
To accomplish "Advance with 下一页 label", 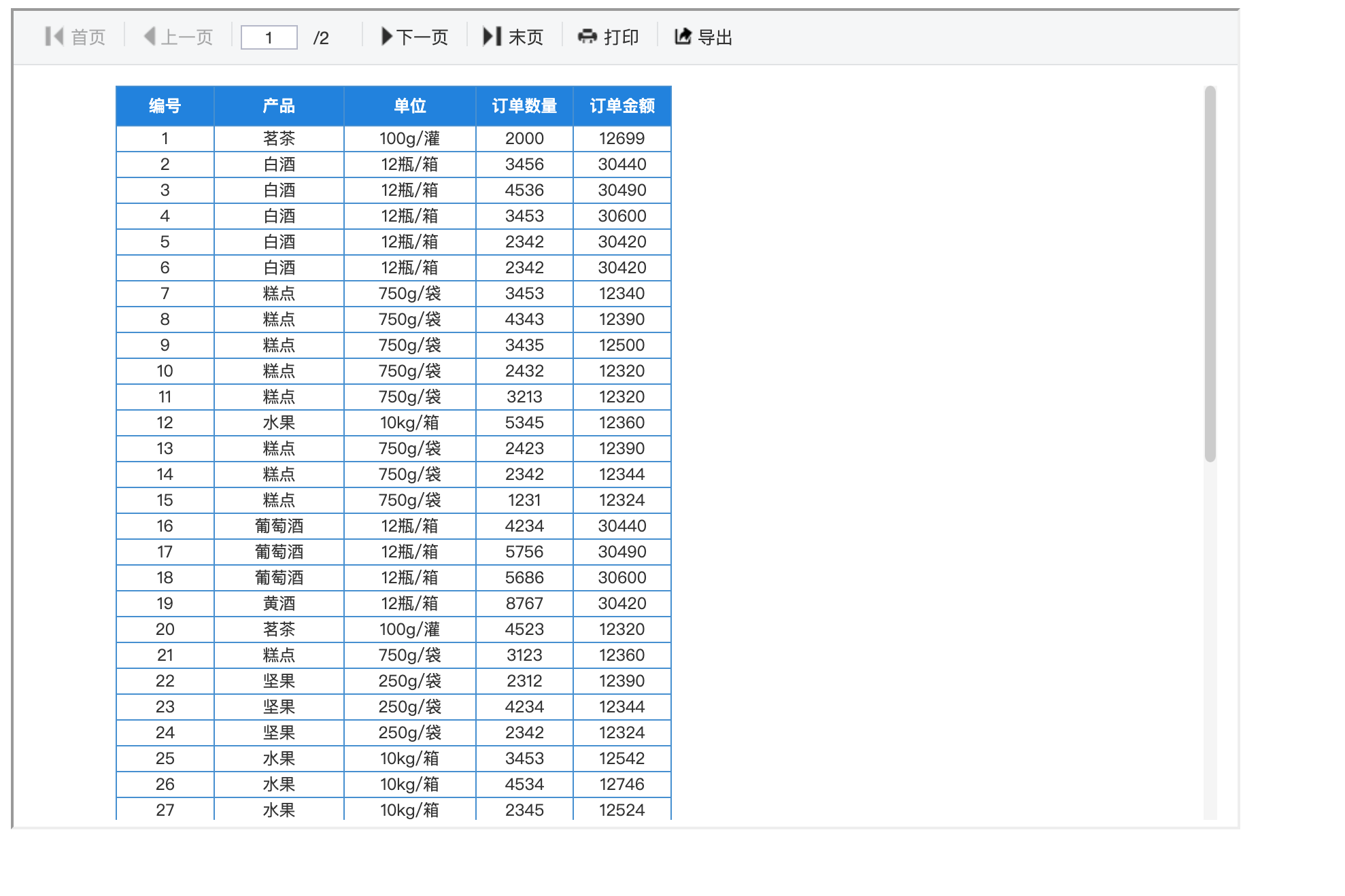I will pyautogui.click(x=422, y=37).
